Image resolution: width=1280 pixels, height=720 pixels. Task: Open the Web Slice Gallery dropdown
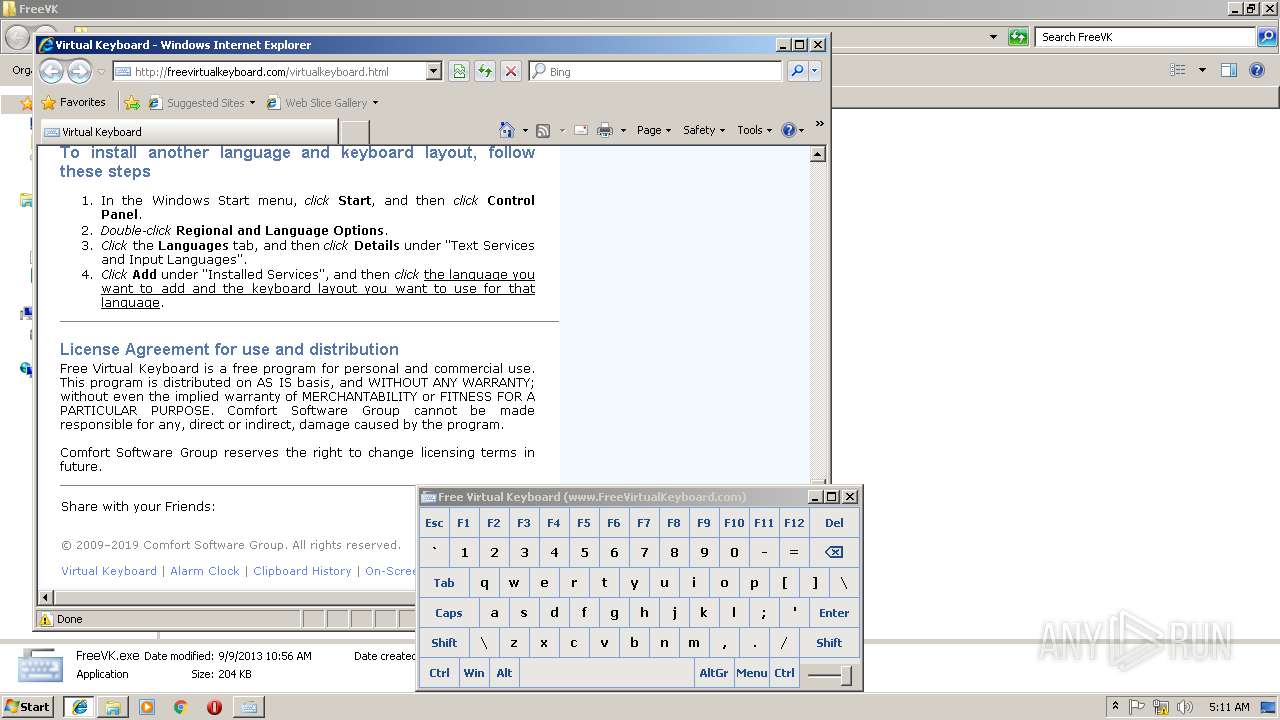tap(375, 103)
